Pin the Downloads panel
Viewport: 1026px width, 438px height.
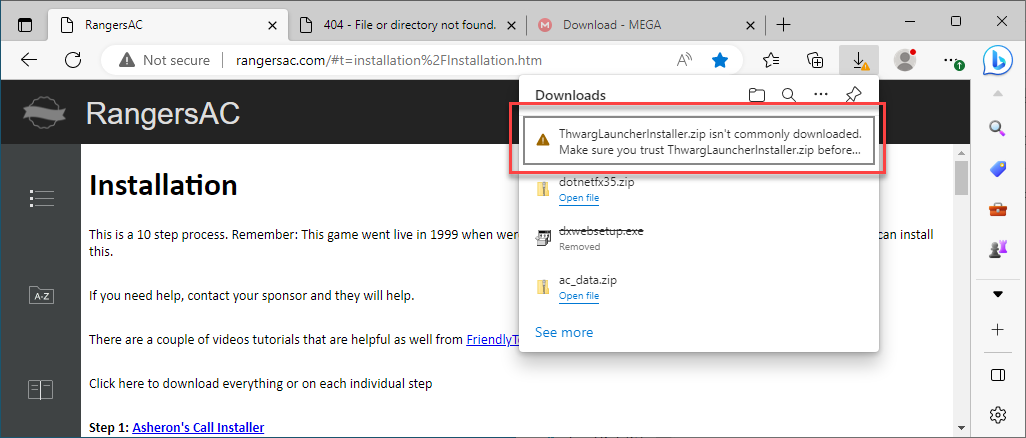point(853,95)
